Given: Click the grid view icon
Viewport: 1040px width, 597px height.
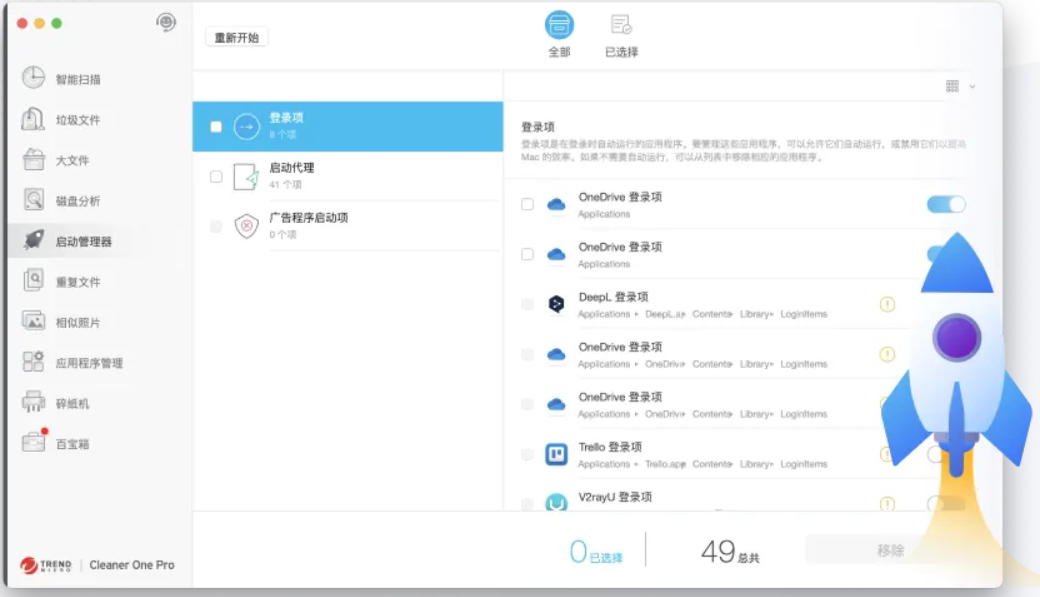Looking at the screenshot, I should [952, 86].
